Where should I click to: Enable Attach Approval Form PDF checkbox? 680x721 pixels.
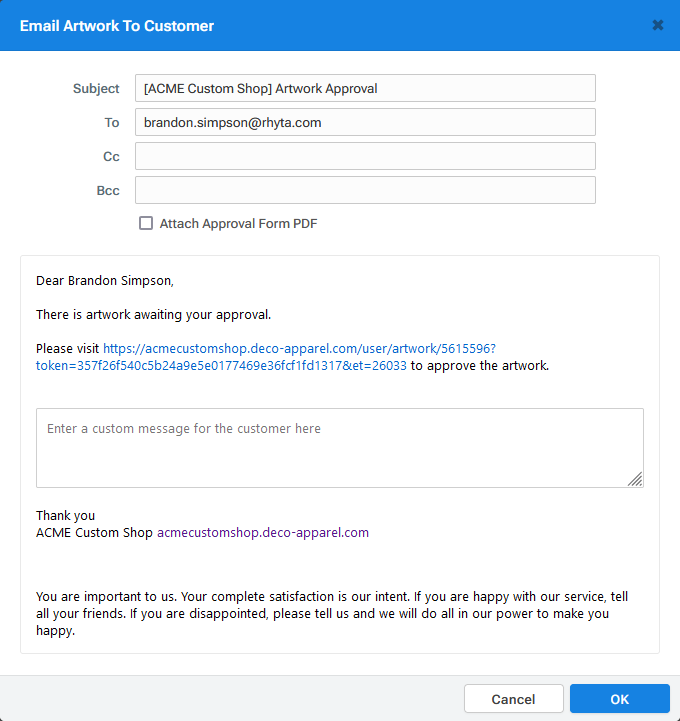[x=146, y=223]
